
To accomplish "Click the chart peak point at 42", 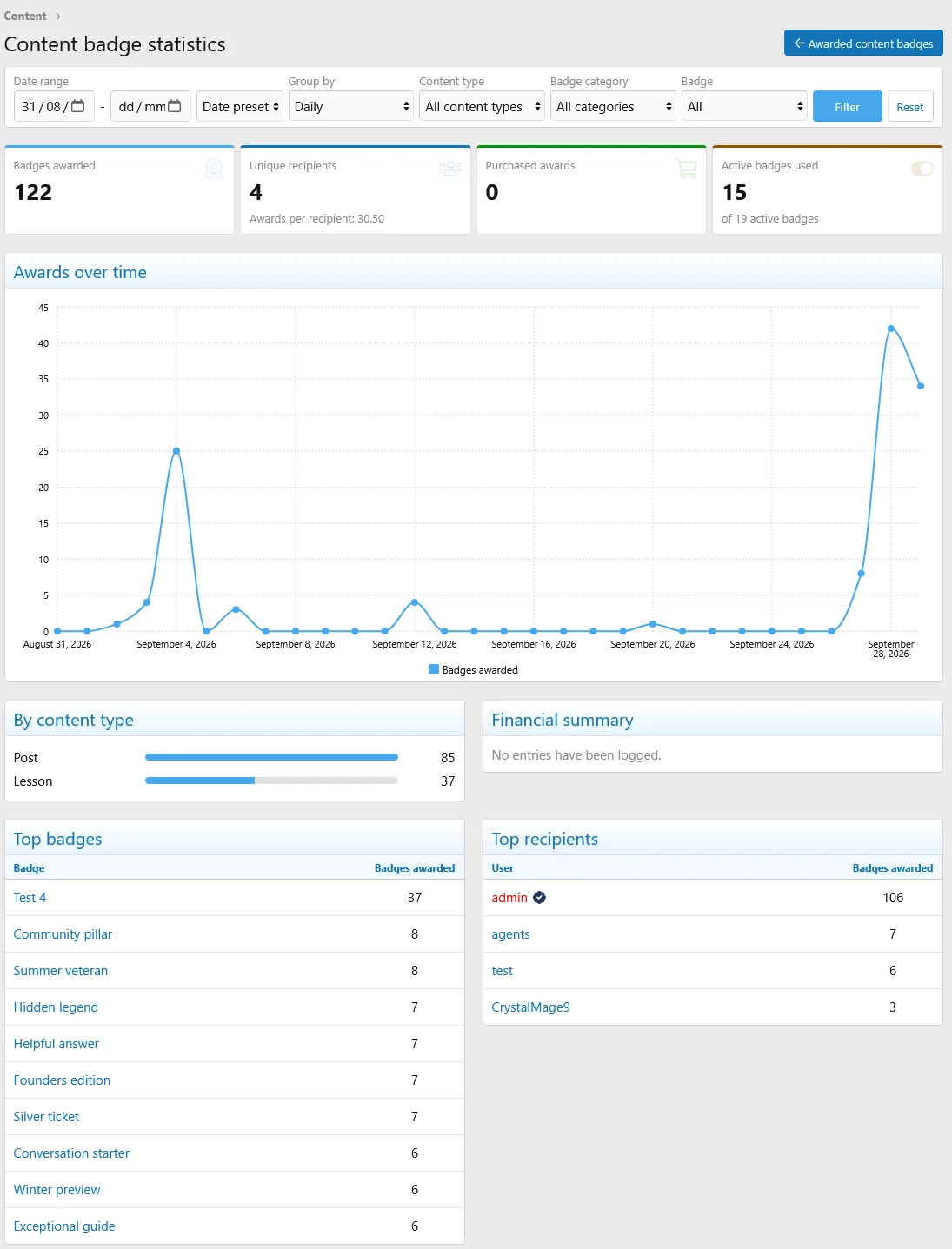I will [891, 329].
